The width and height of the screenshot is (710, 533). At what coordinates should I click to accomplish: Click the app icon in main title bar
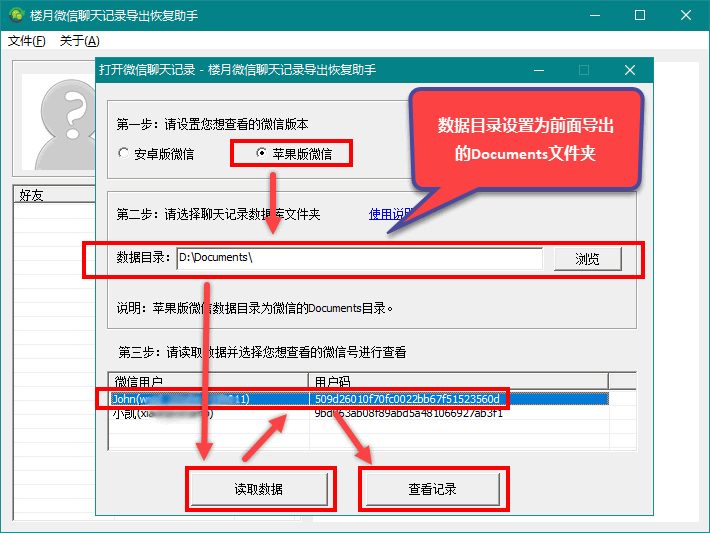click(x=16, y=15)
